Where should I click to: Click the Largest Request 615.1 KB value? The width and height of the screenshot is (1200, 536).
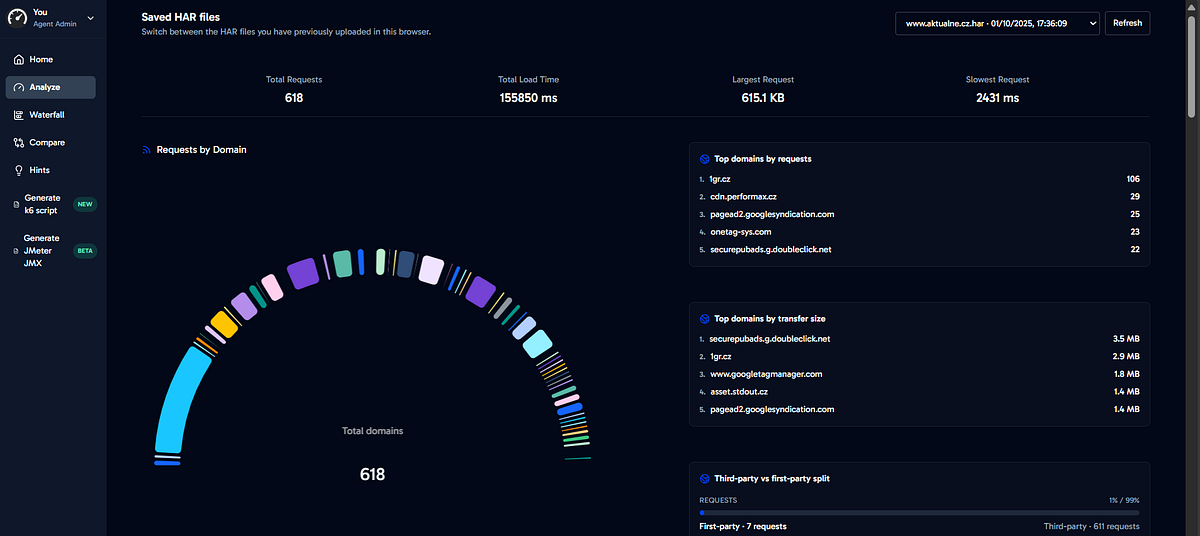[763, 98]
